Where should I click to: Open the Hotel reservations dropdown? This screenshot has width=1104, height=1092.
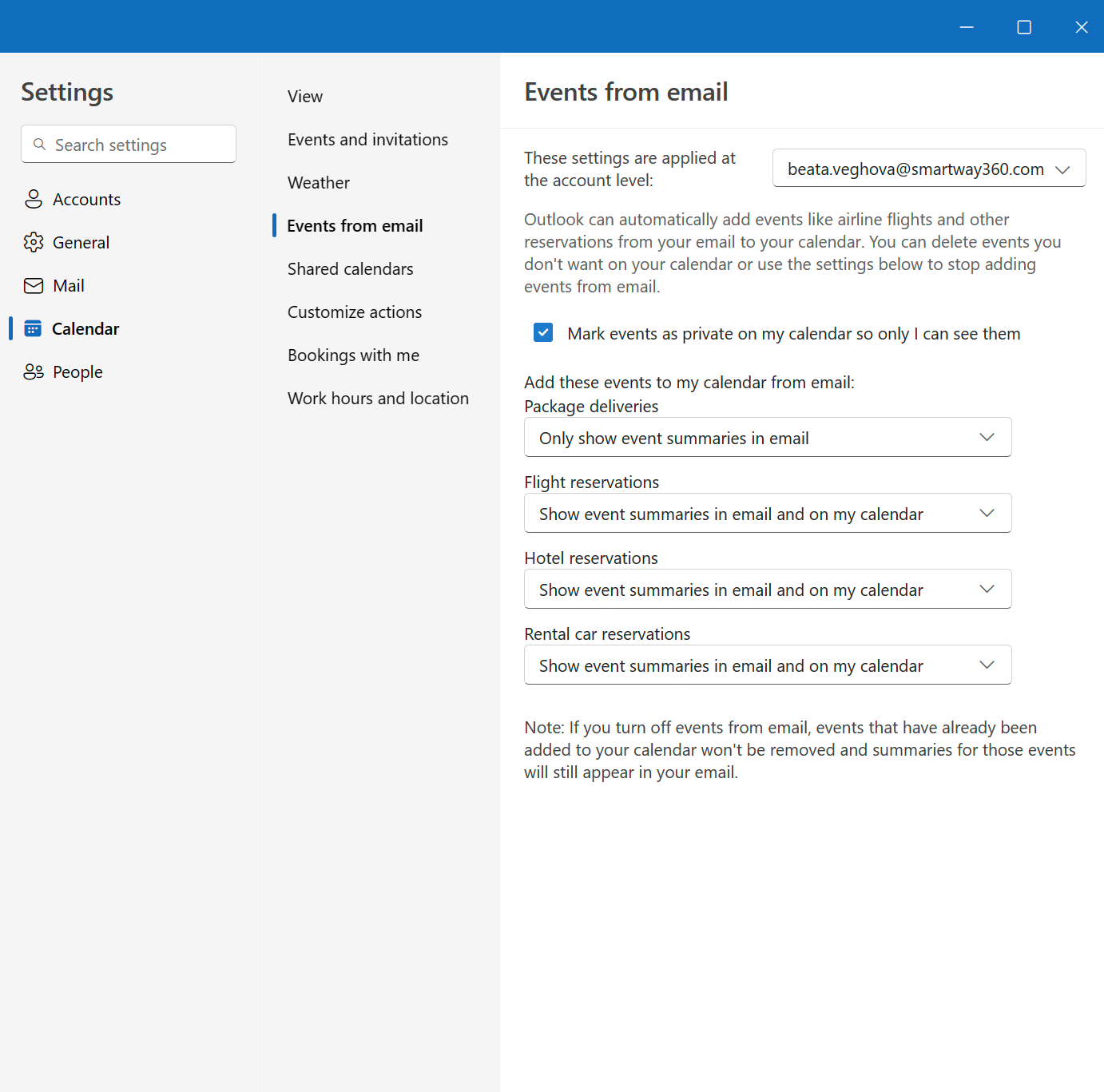pos(768,590)
